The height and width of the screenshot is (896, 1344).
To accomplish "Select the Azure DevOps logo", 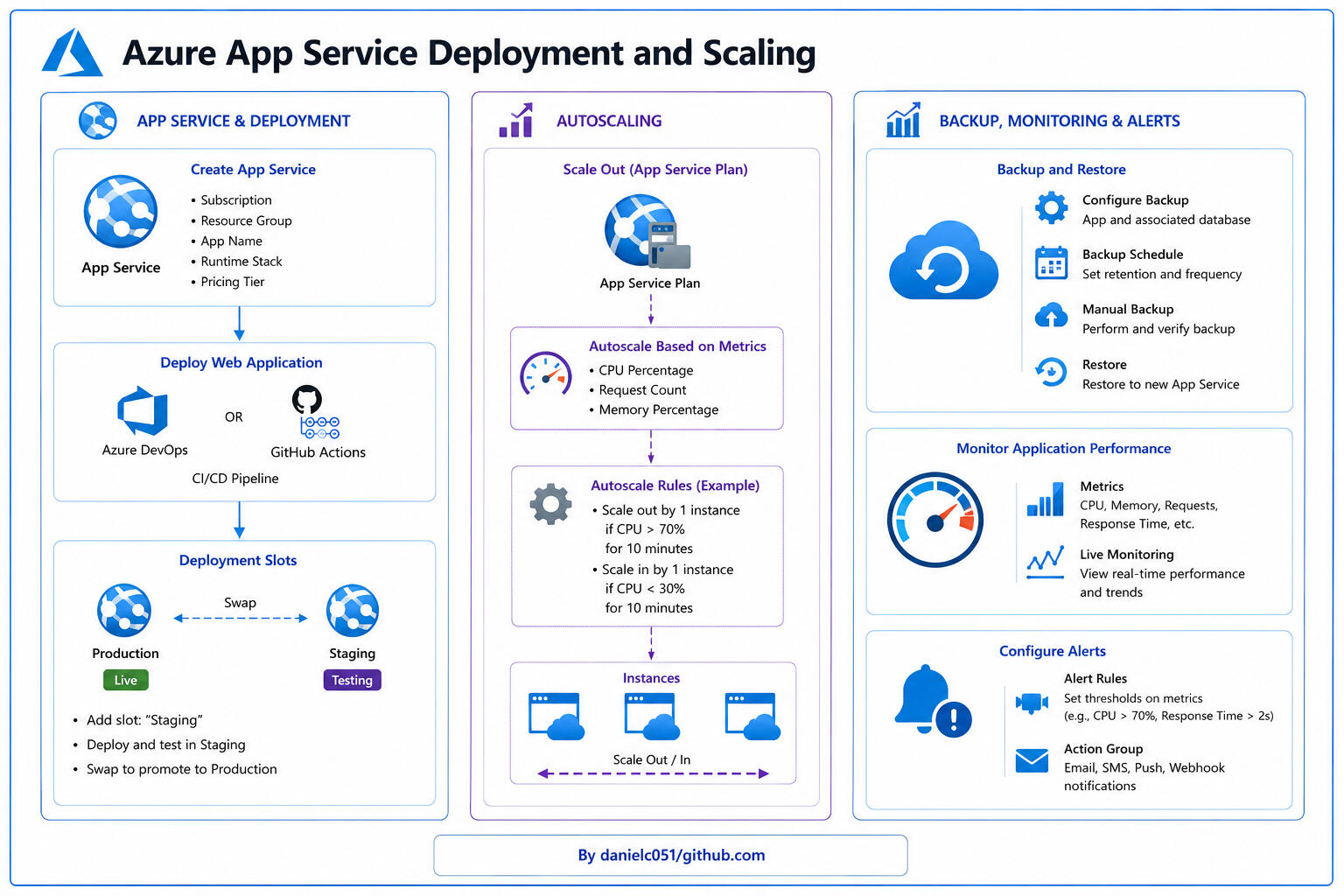I will pos(143,410).
